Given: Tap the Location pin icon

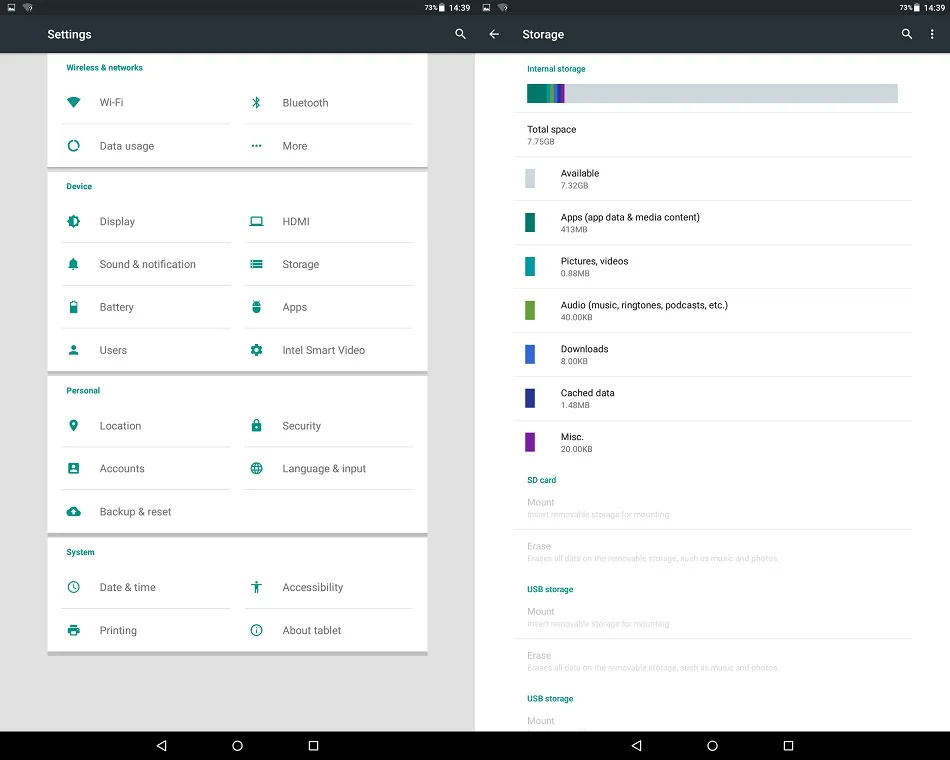Looking at the screenshot, I should 73,425.
